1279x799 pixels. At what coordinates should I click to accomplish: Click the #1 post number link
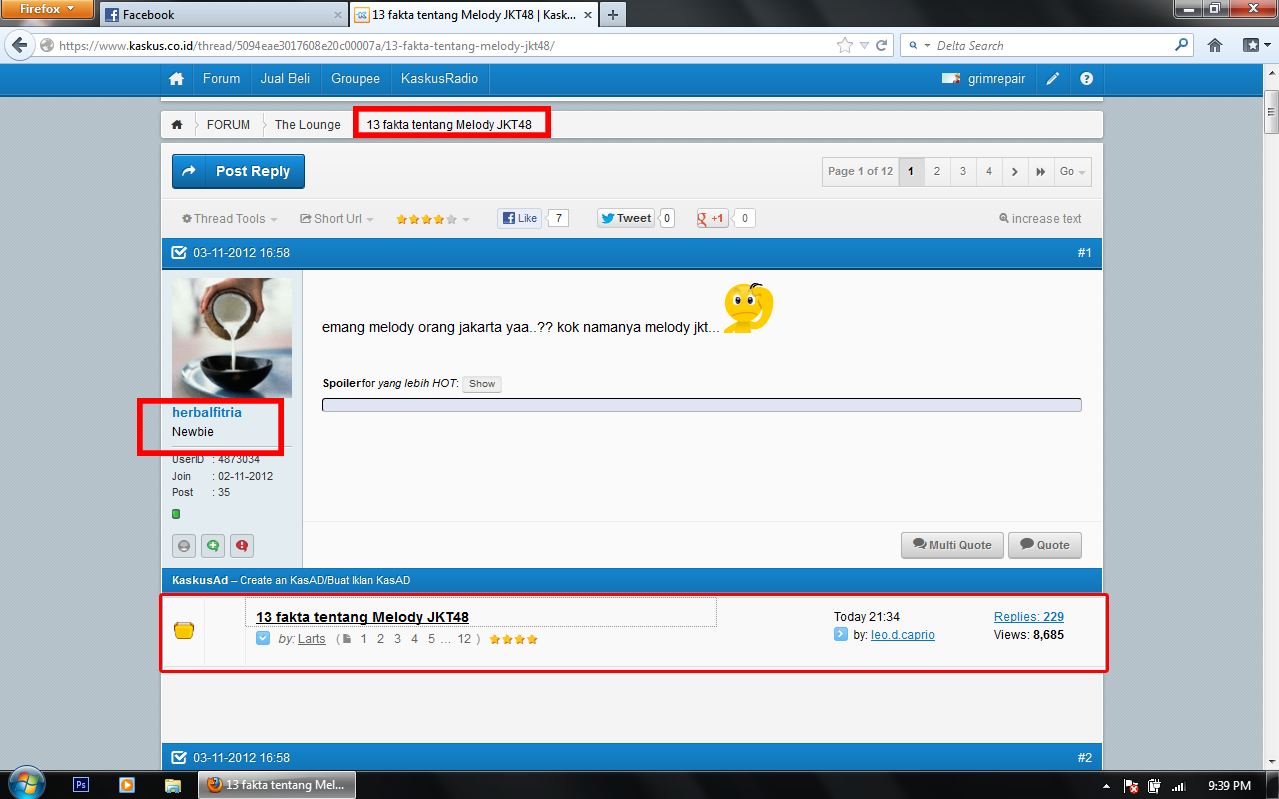1084,253
